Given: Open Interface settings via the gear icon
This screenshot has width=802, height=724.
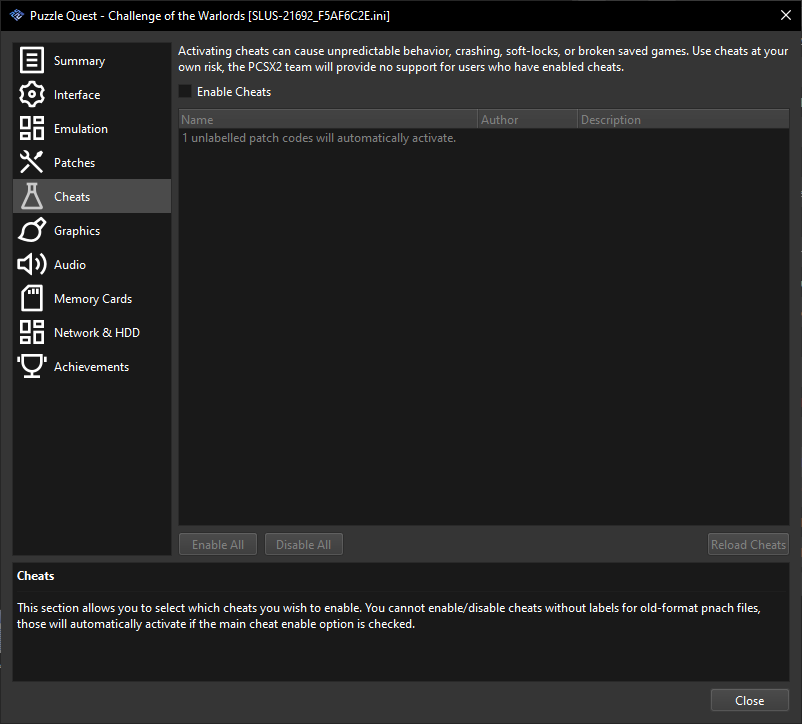Looking at the screenshot, I should (x=31, y=94).
